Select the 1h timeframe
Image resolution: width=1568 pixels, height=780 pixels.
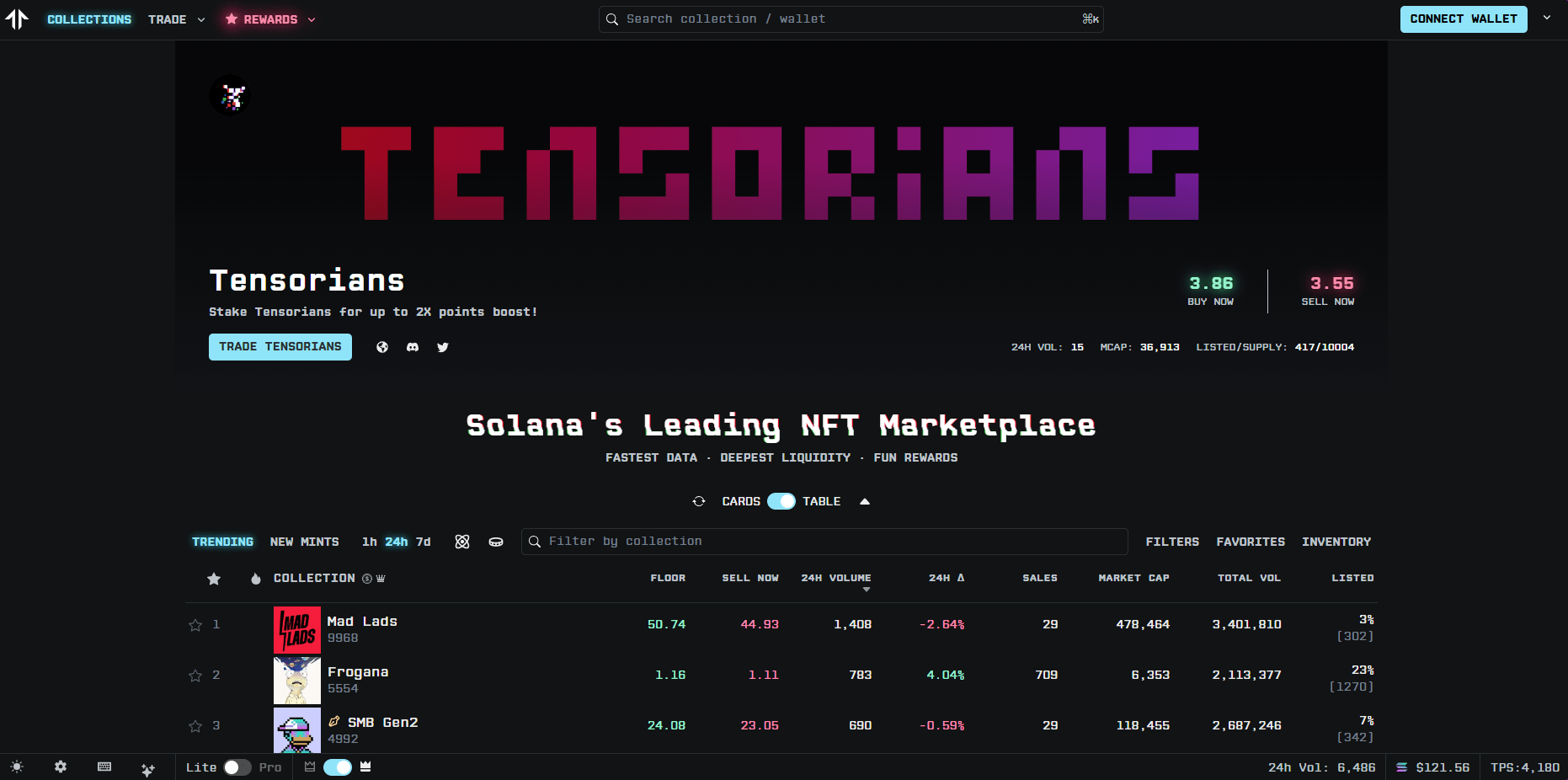pos(369,542)
